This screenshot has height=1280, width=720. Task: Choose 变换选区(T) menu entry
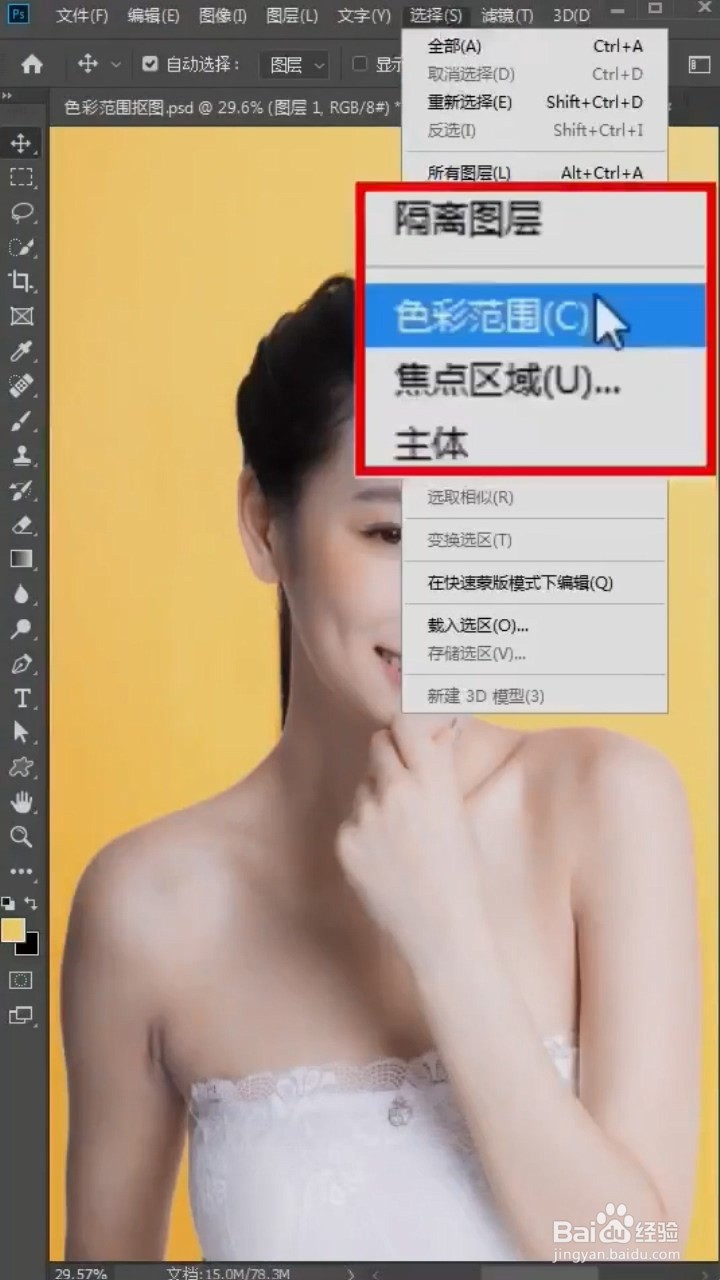coord(535,540)
